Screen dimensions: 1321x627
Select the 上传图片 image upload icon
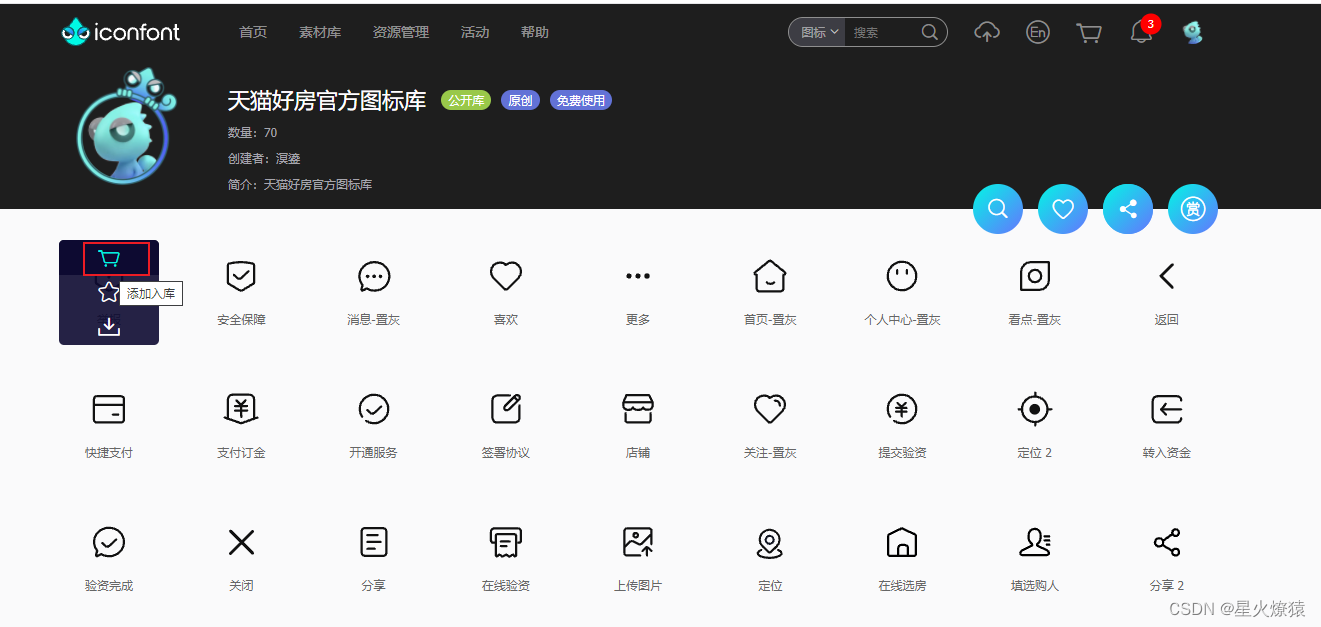pyautogui.click(x=638, y=542)
